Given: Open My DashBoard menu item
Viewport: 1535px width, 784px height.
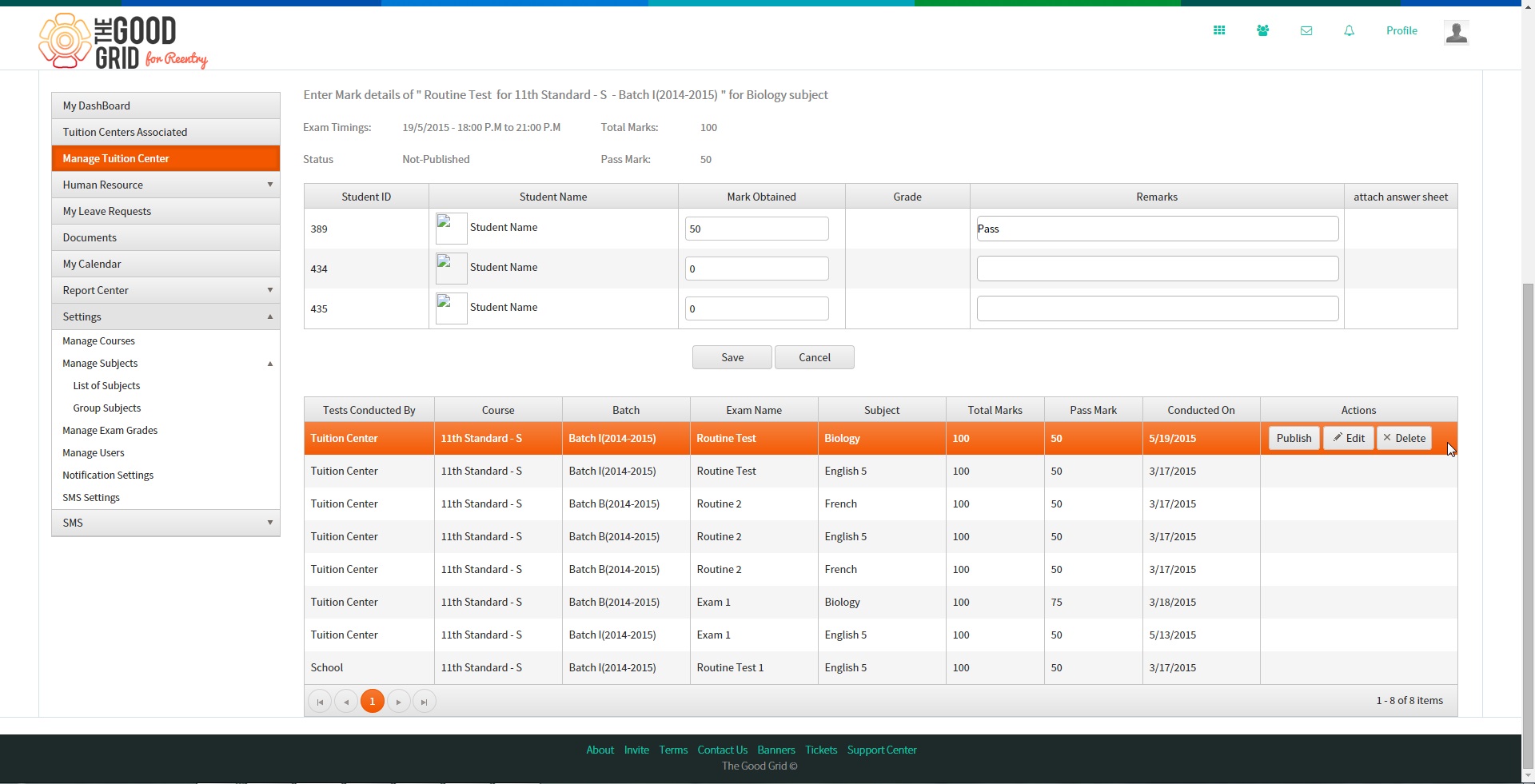Looking at the screenshot, I should click(x=165, y=105).
